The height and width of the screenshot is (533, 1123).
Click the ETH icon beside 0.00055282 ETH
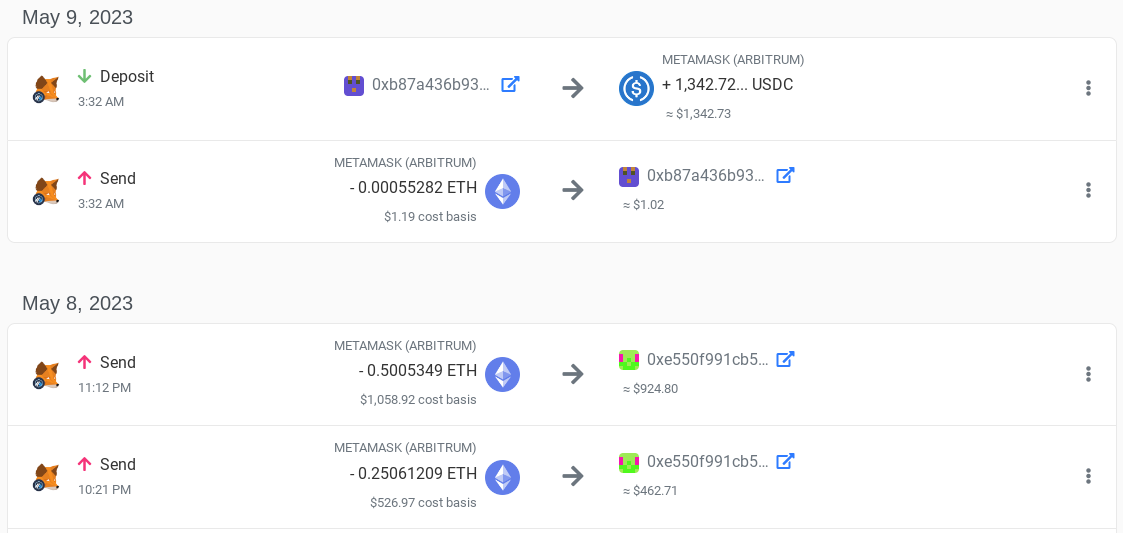coord(503,191)
